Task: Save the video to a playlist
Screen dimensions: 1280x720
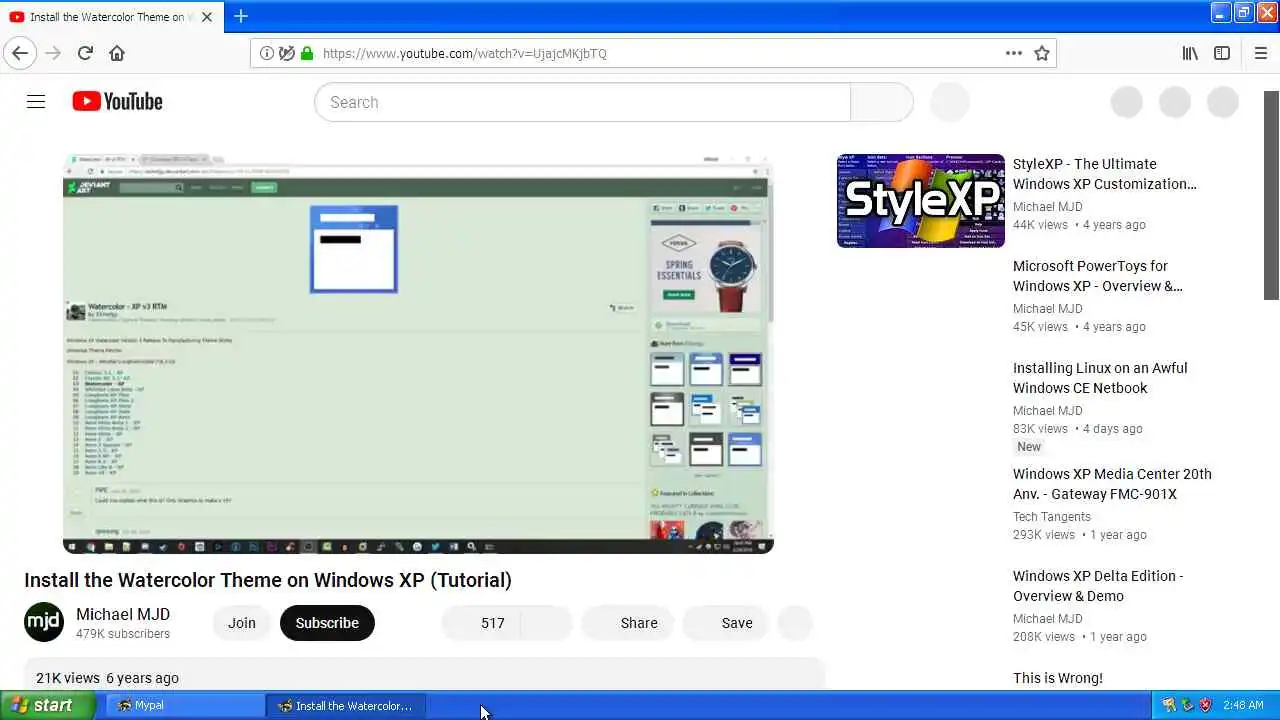Action: coord(726,623)
